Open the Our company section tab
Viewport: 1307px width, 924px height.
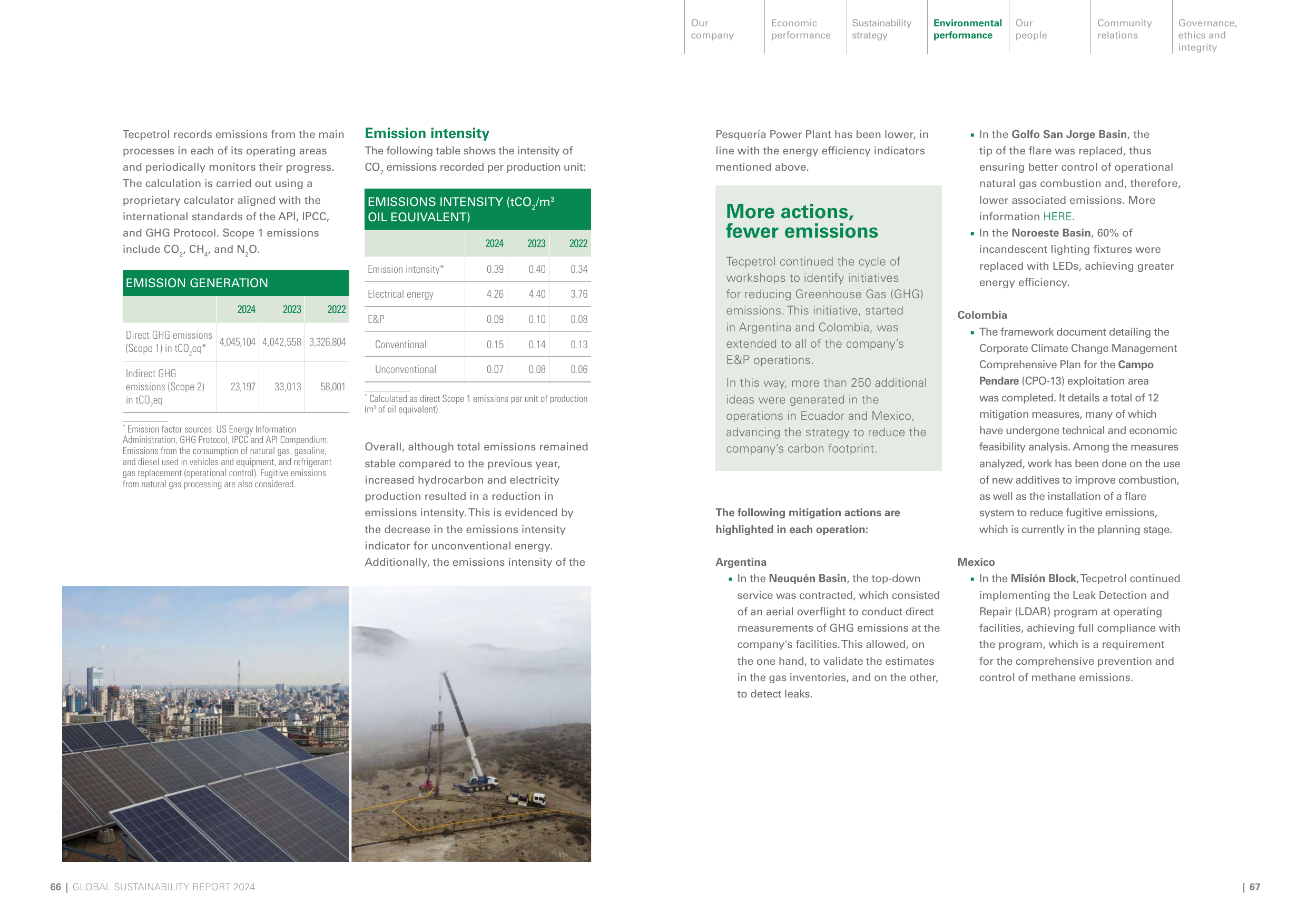712,29
